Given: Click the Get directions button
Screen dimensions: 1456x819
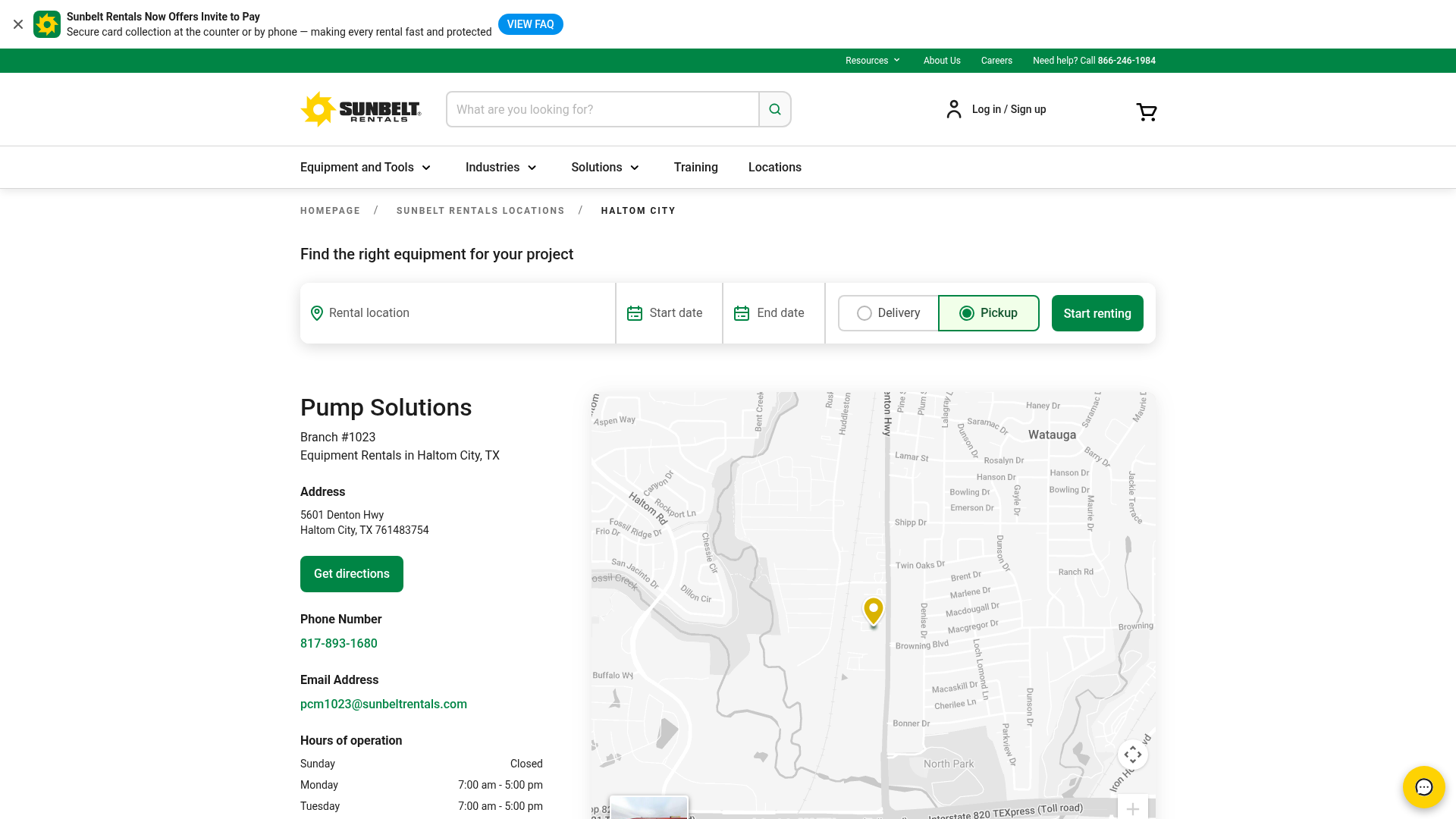Looking at the screenshot, I should tap(351, 574).
